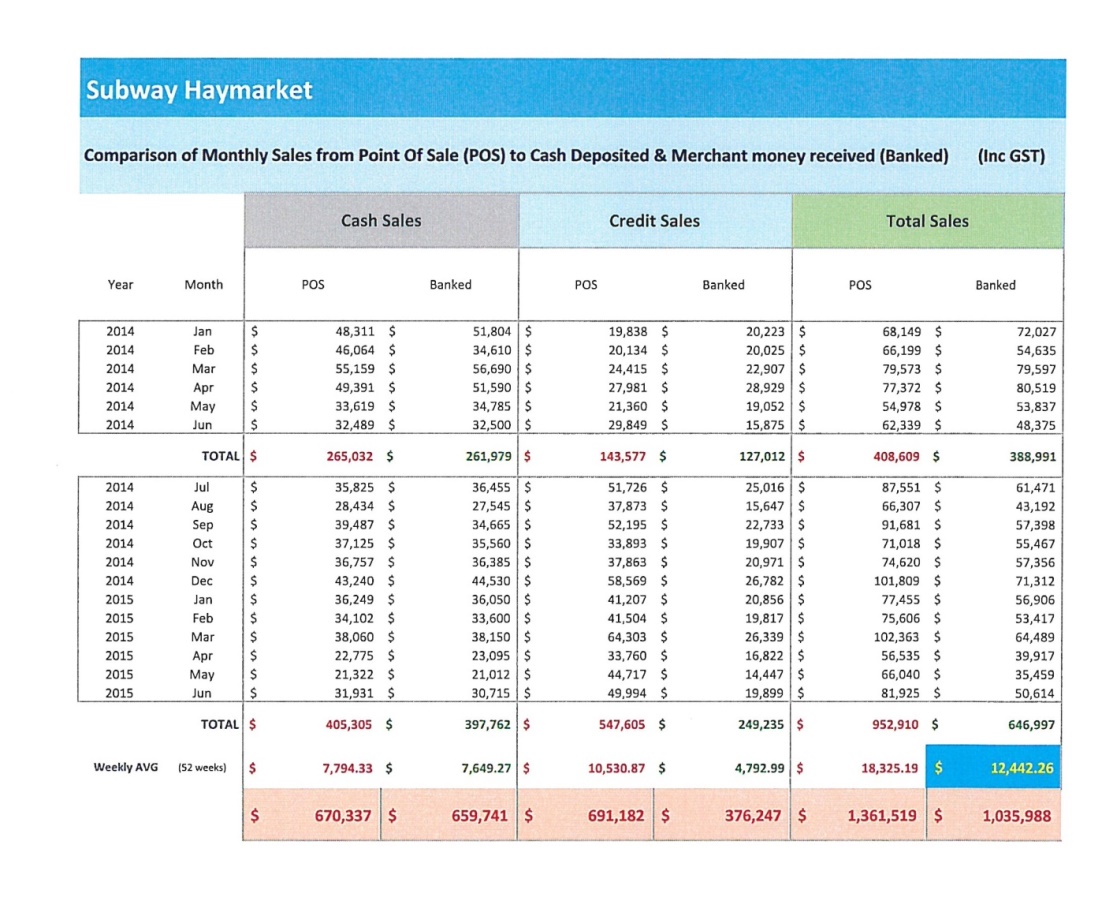
Task: Select the "Credit Sales" column group header
Action: (x=654, y=221)
